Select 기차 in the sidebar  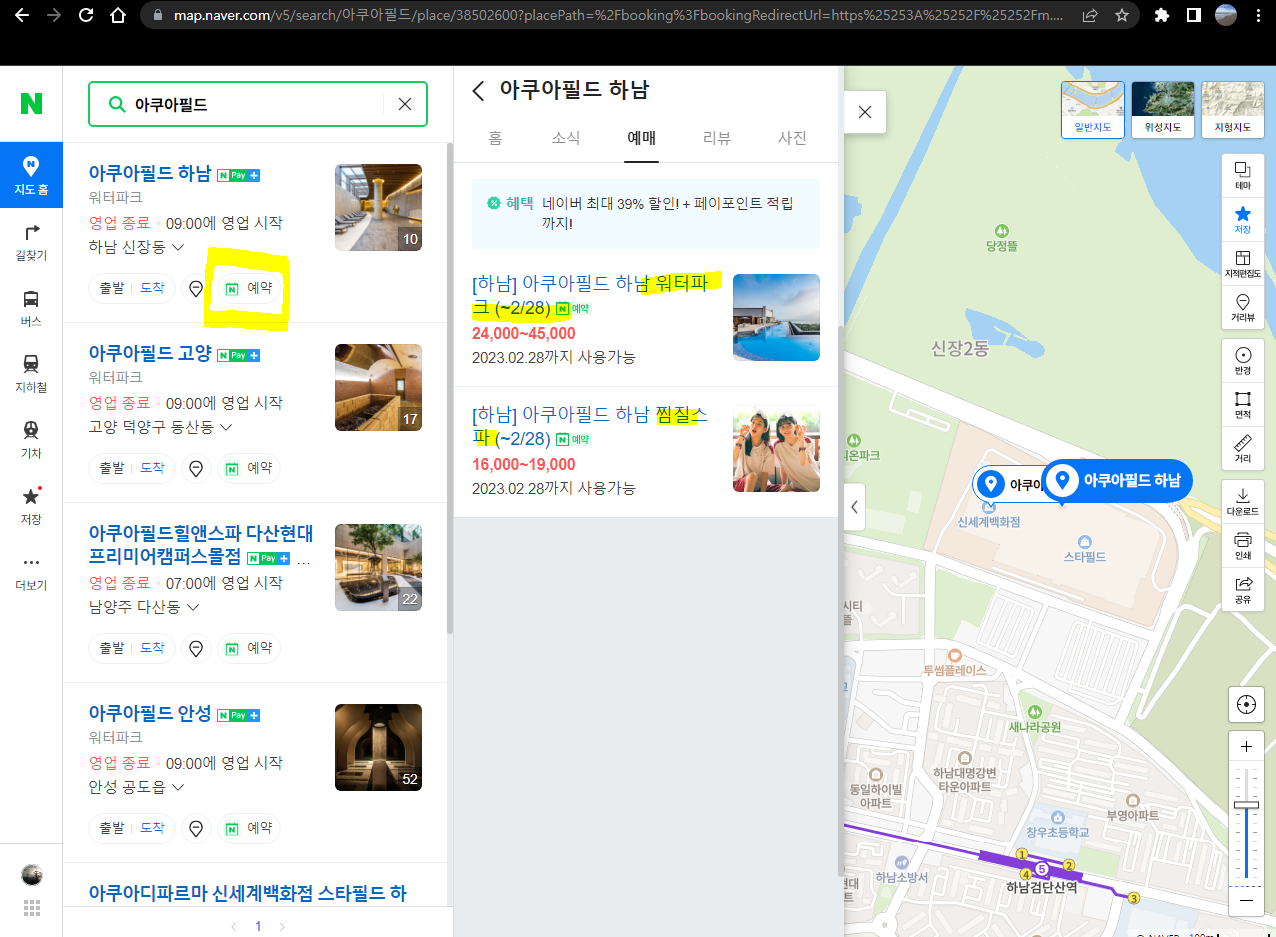[x=31, y=439]
